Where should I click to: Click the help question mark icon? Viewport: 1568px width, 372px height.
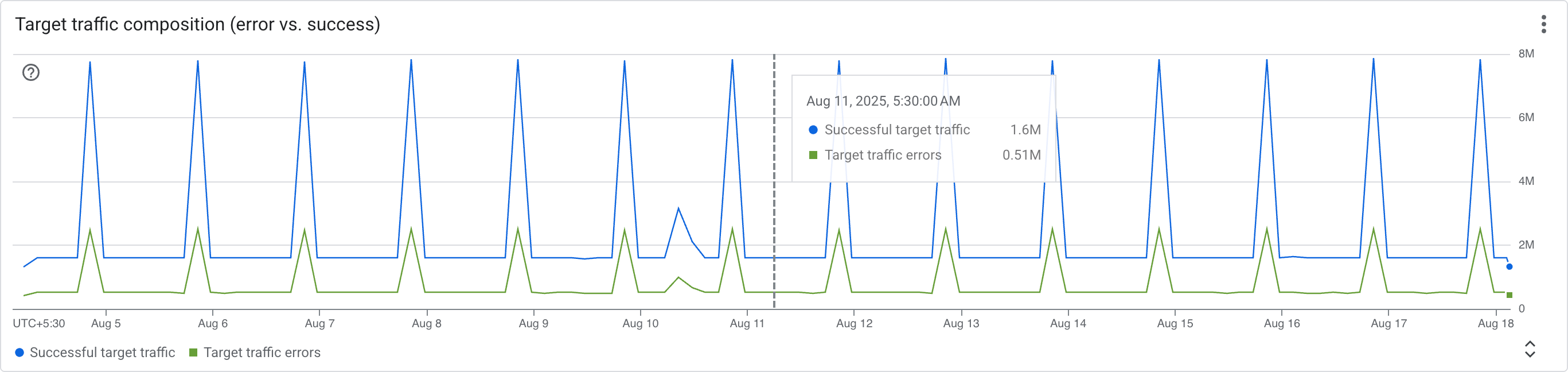tap(30, 72)
